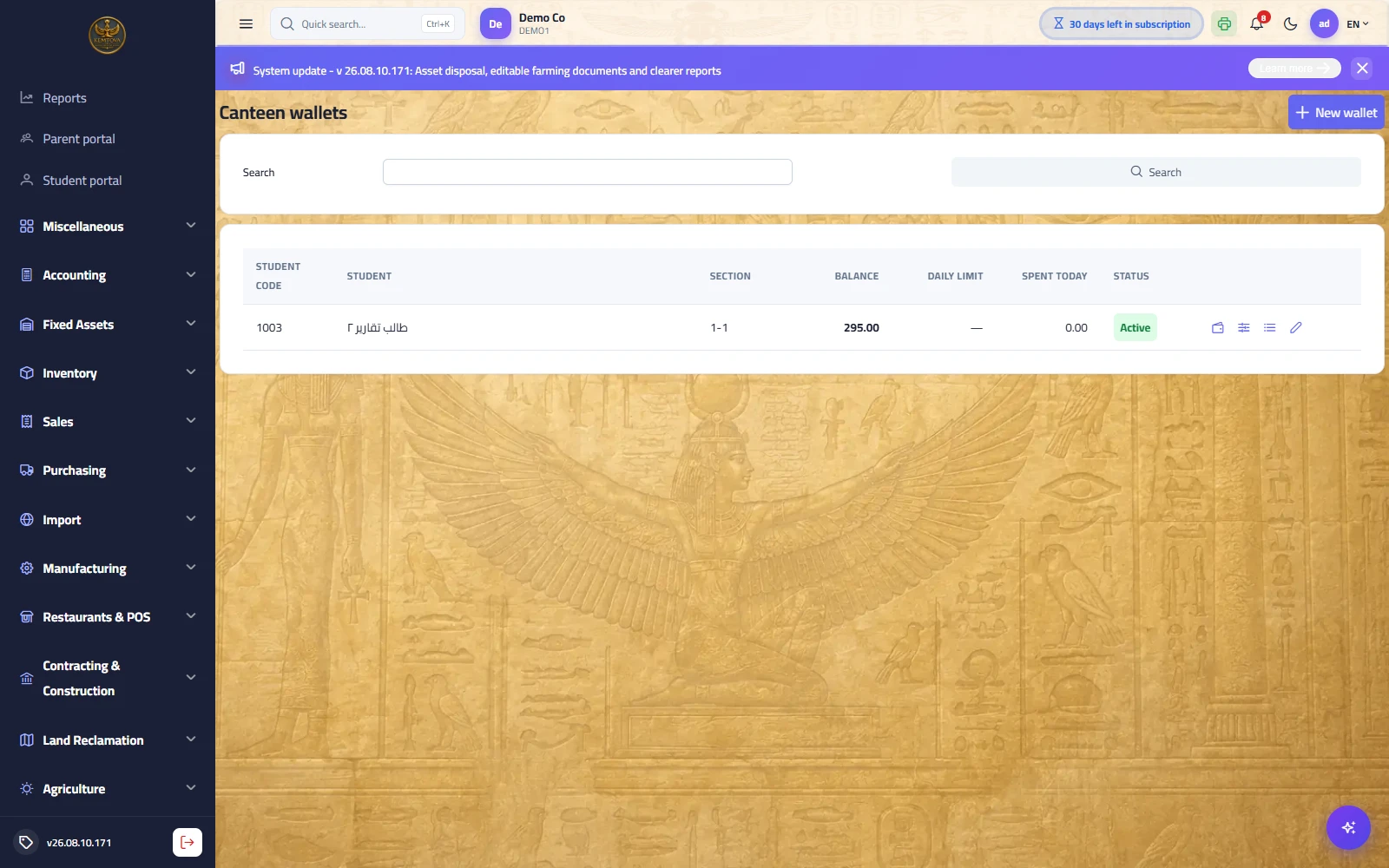Image resolution: width=1389 pixels, height=868 pixels.
Task: Edit the wallet for student 1003 with pencil icon
Action: click(1296, 328)
